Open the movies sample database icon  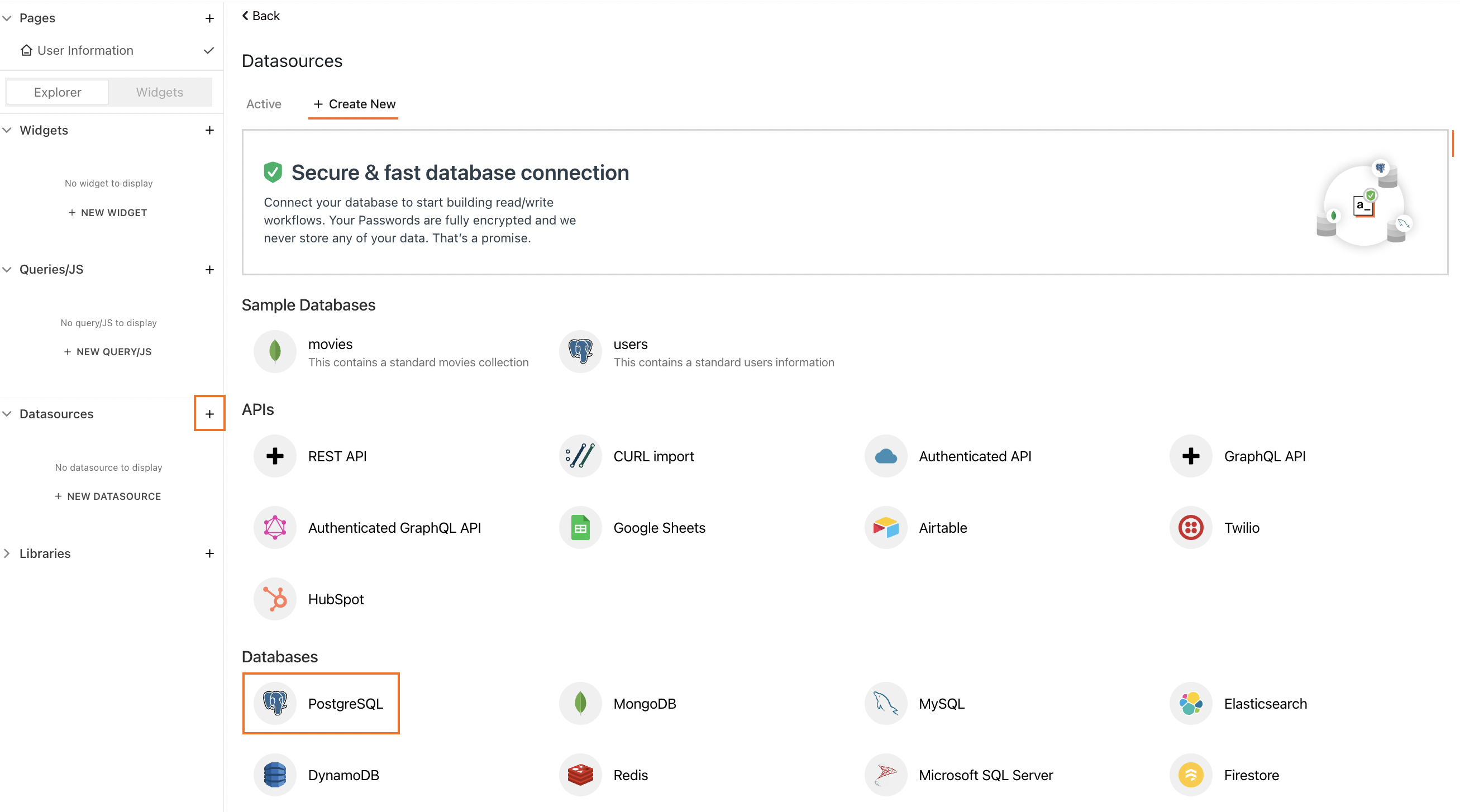[x=275, y=351]
